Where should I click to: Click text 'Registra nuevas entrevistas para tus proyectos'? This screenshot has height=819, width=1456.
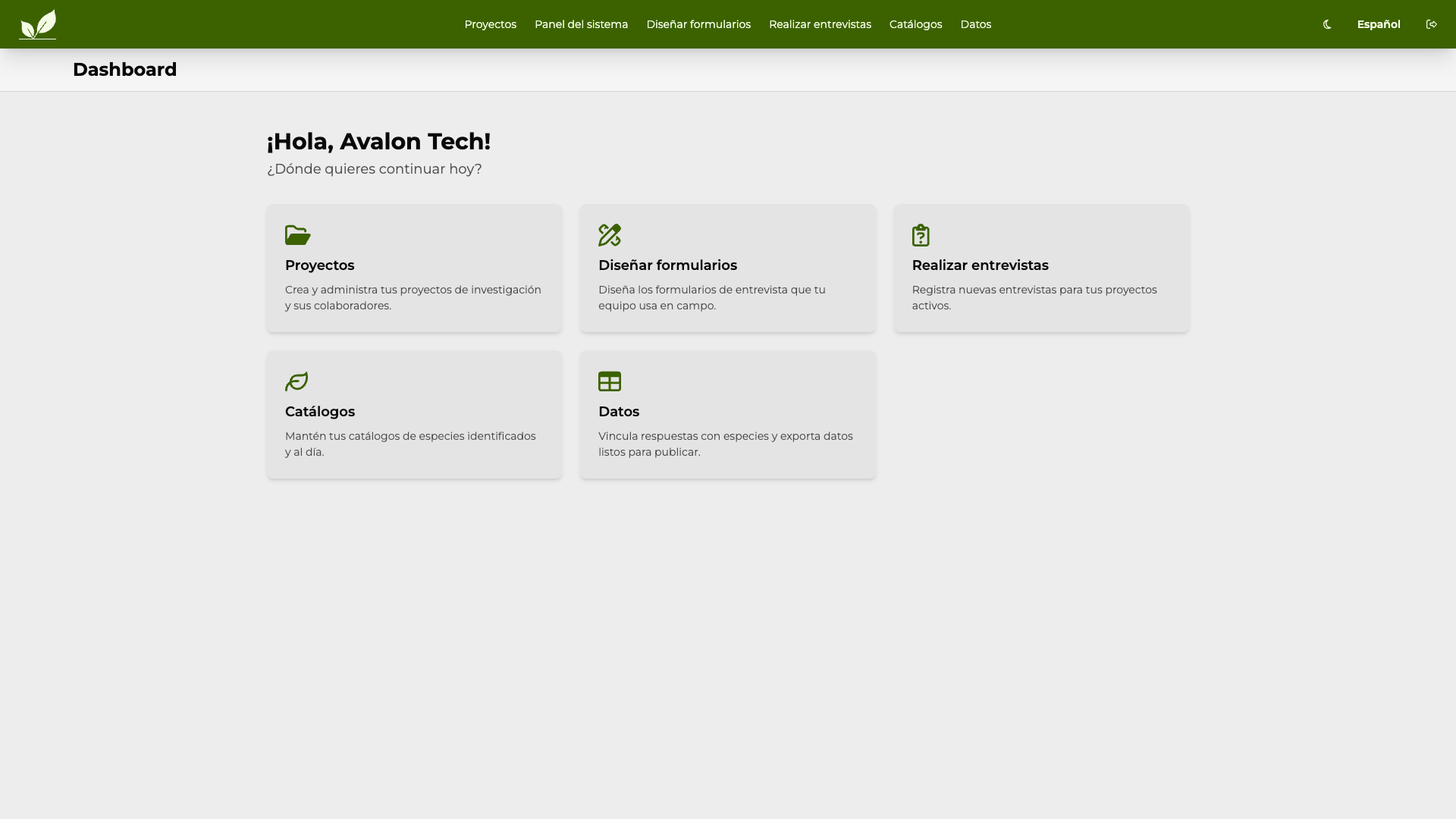pos(1034,290)
